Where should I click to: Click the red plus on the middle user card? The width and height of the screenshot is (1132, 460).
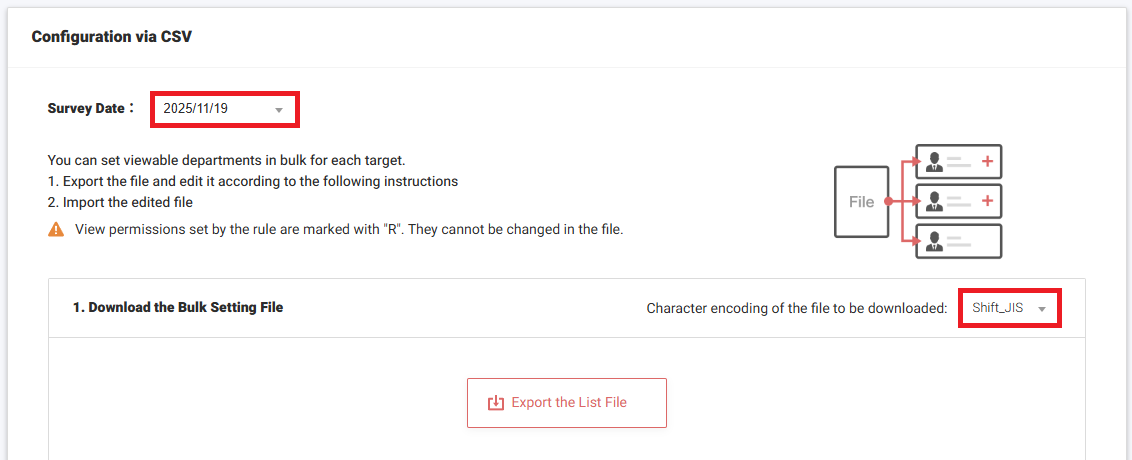[x=987, y=201]
